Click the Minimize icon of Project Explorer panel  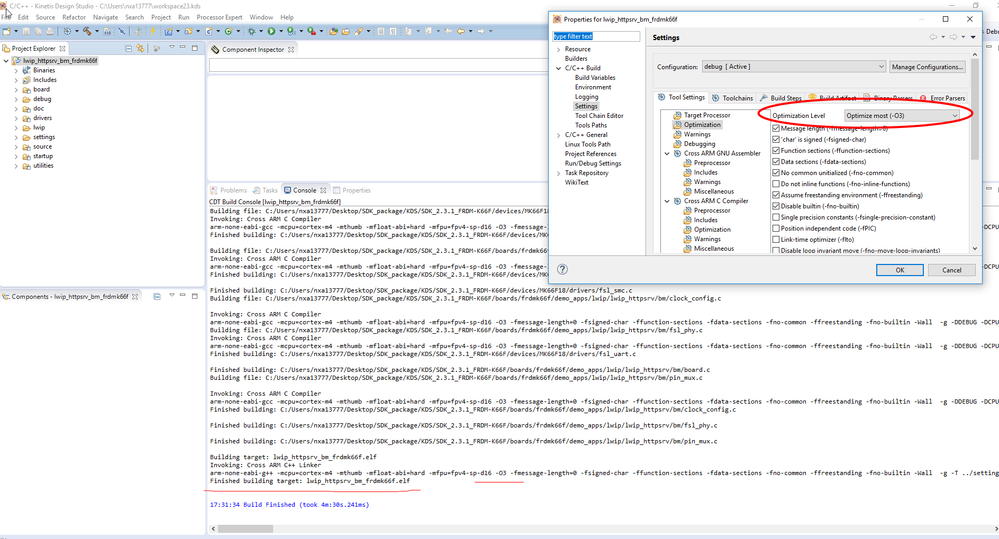[x=182, y=48]
